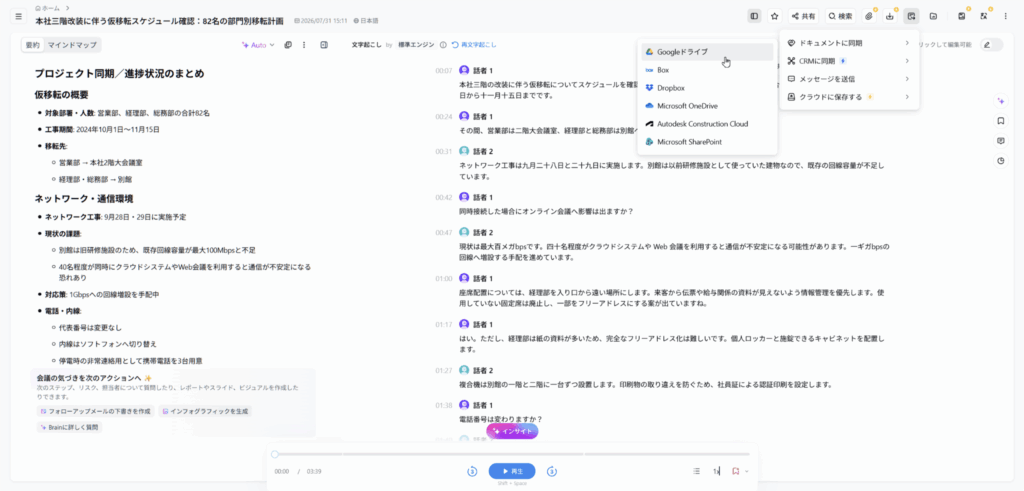1024x491 pixels.
Task: Open the 標準エンジン engine selector
Action: (416, 45)
